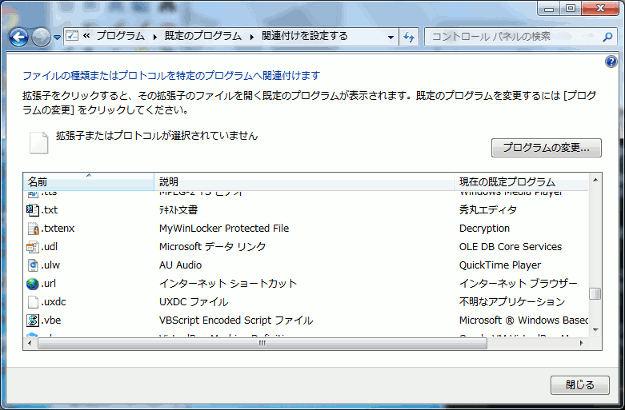
Task: Click the .vbe VBScript file icon
Action: (x=33, y=320)
